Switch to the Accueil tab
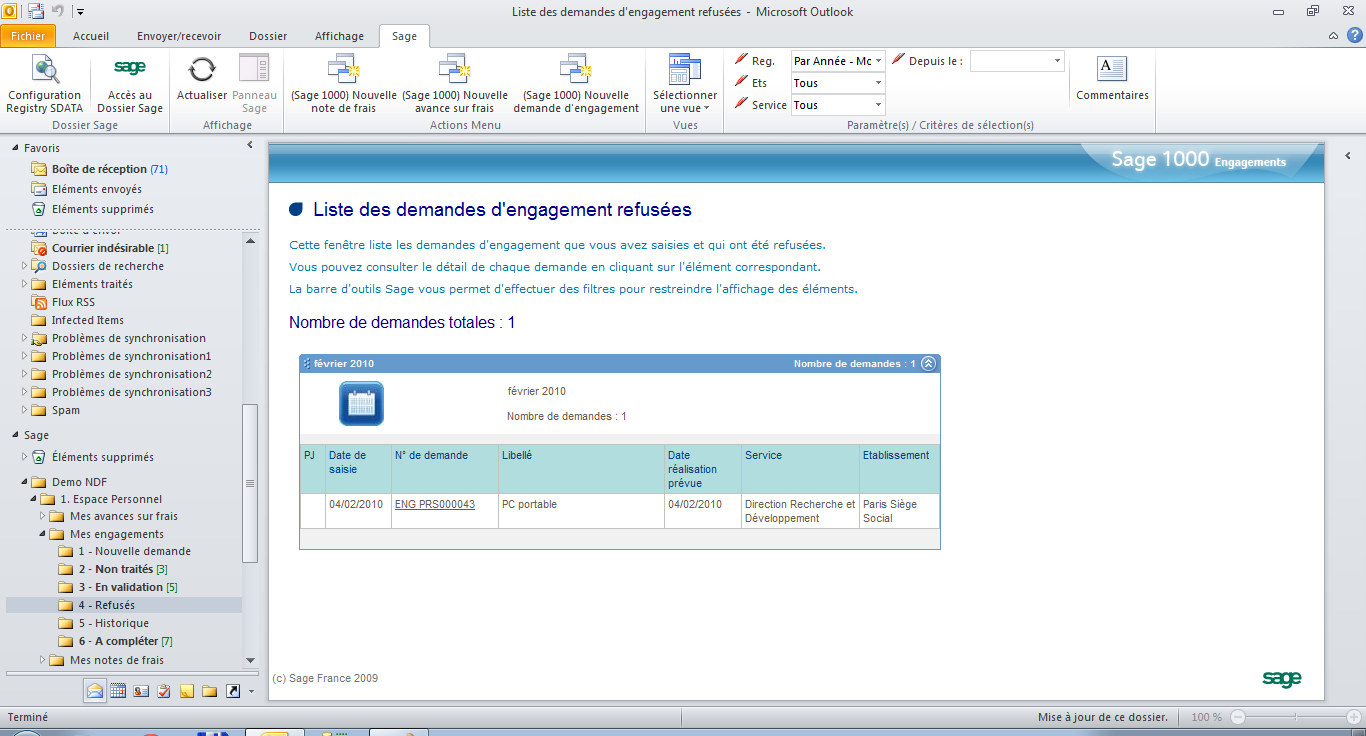 click(91, 36)
